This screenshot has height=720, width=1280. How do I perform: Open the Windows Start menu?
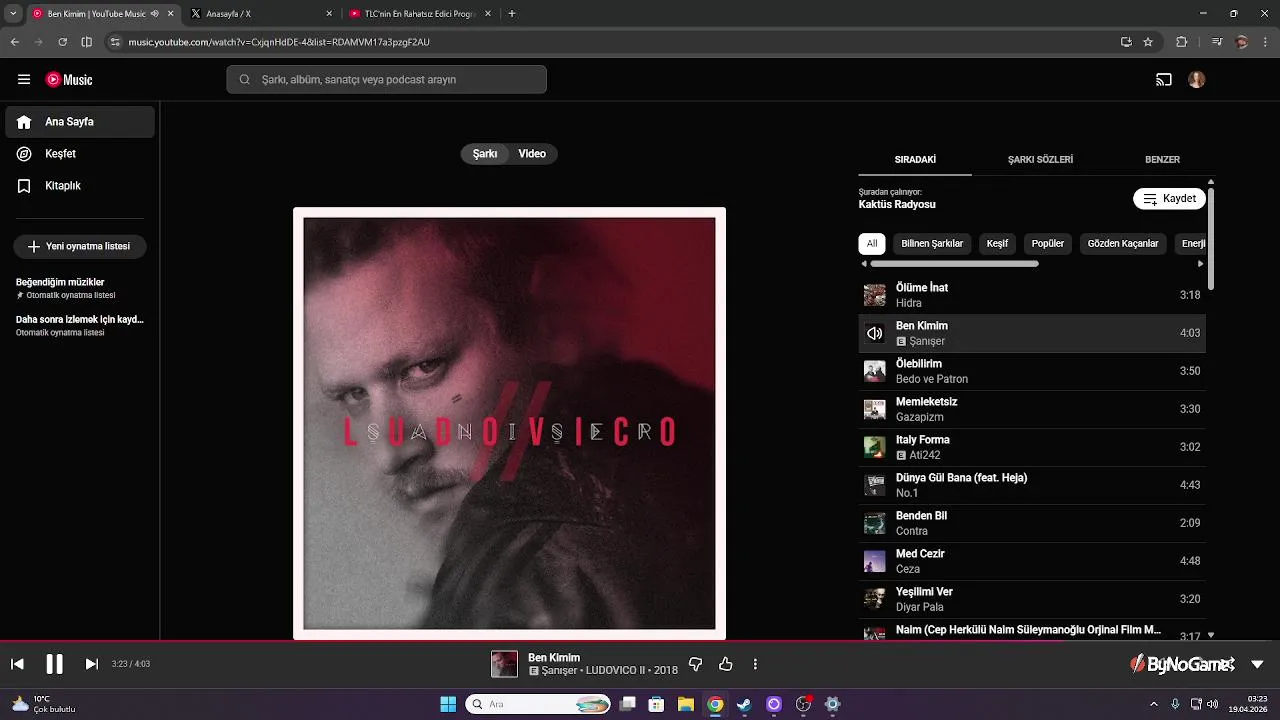pyautogui.click(x=448, y=704)
